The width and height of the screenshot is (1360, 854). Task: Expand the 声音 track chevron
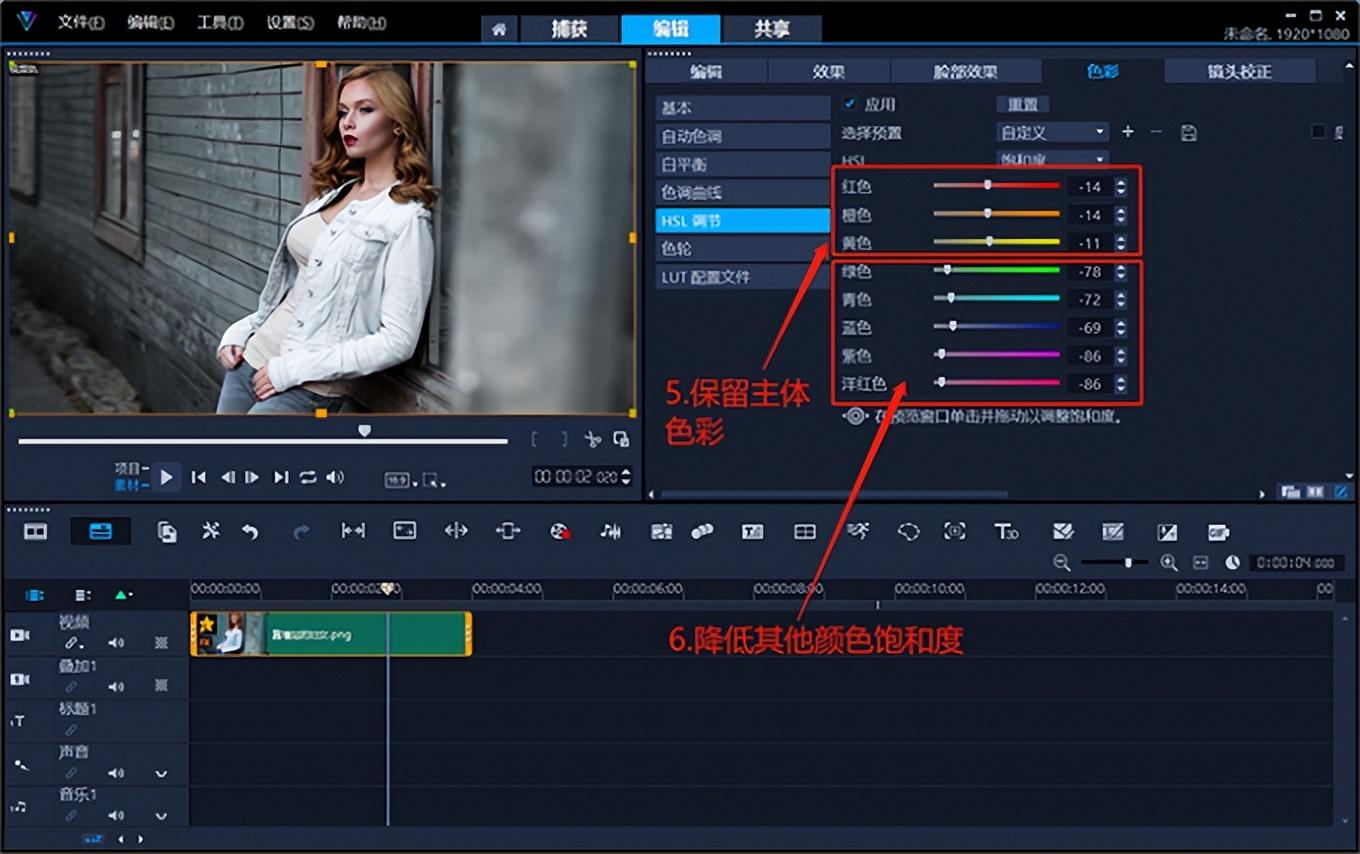pos(161,773)
